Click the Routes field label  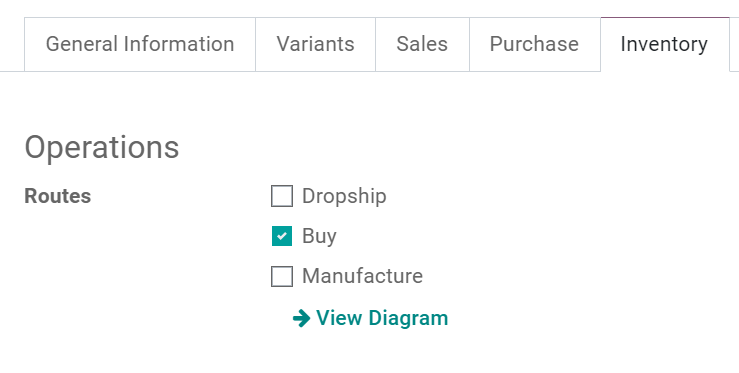pyautogui.click(x=57, y=196)
